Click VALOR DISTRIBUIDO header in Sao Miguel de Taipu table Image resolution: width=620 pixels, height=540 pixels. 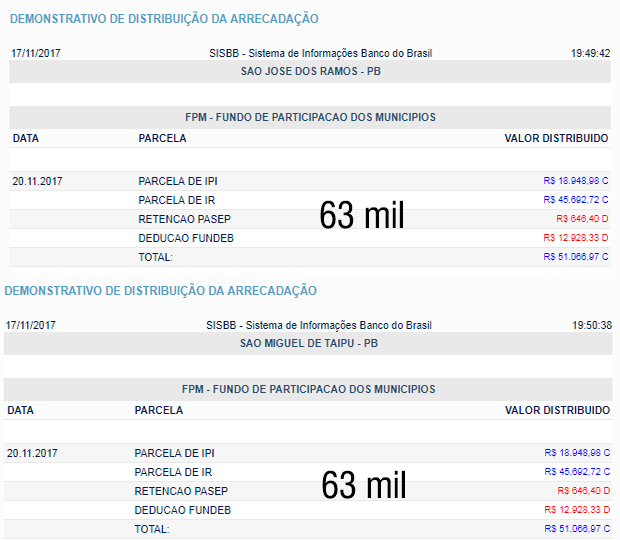558,410
